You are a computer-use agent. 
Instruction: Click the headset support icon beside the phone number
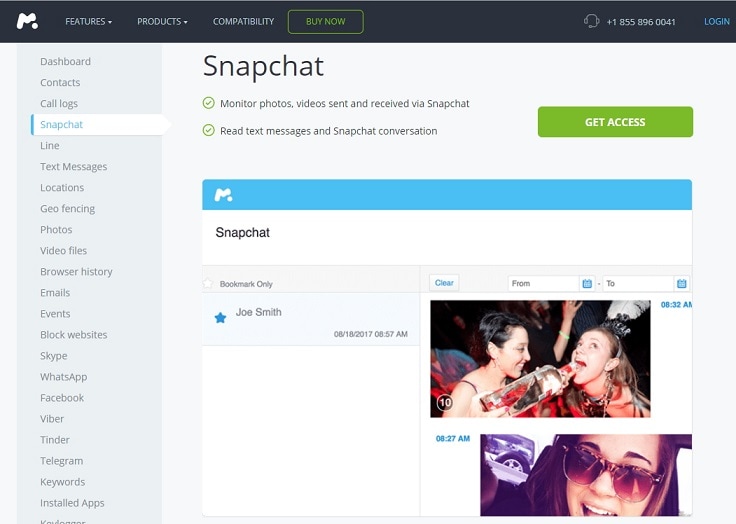tap(591, 21)
